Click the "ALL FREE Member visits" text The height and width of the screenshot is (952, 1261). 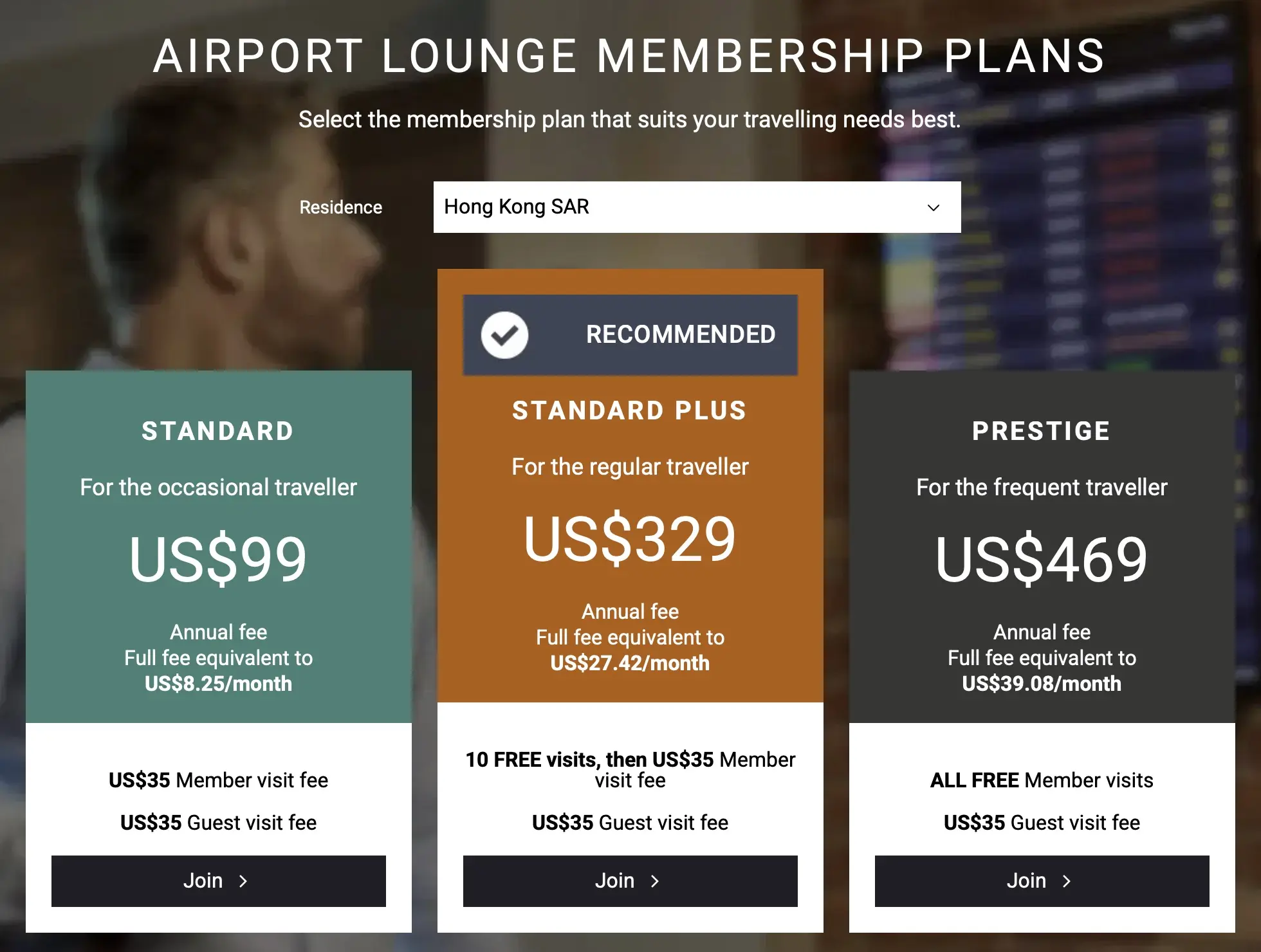pyautogui.click(x=1042, y=780)
